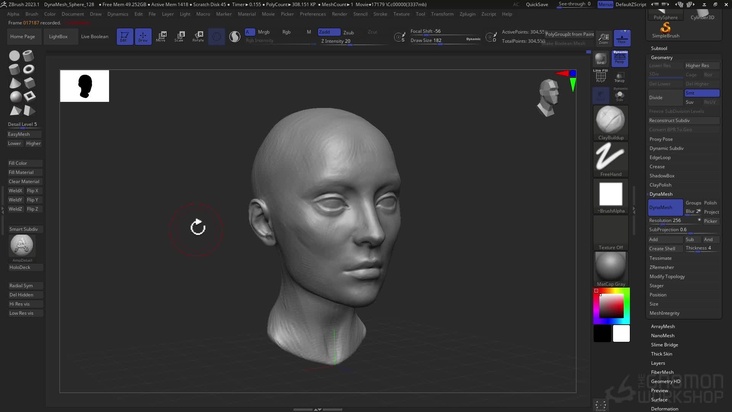This screenshot has height=412, width=732.
Task: Collapse the Geometry palette section
Action: click(662, 57)
